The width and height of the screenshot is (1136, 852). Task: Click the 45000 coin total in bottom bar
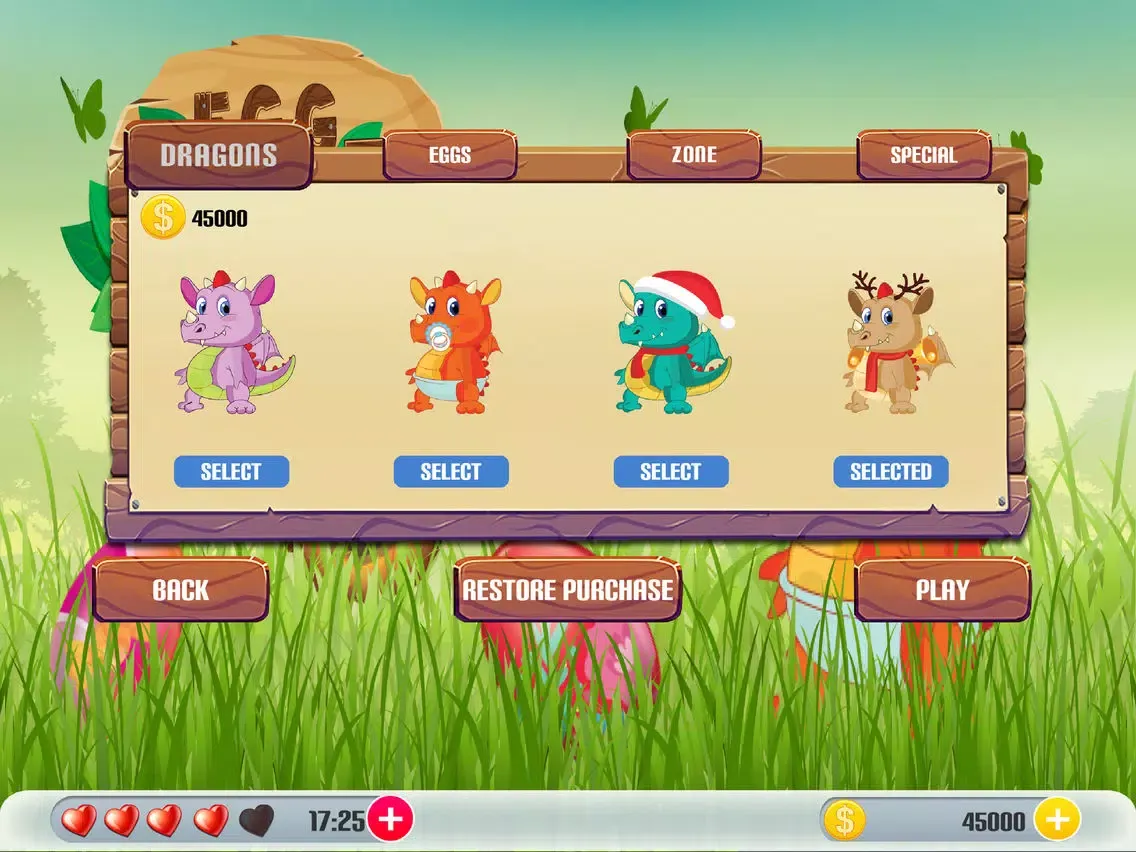click(x=993, y=822)
